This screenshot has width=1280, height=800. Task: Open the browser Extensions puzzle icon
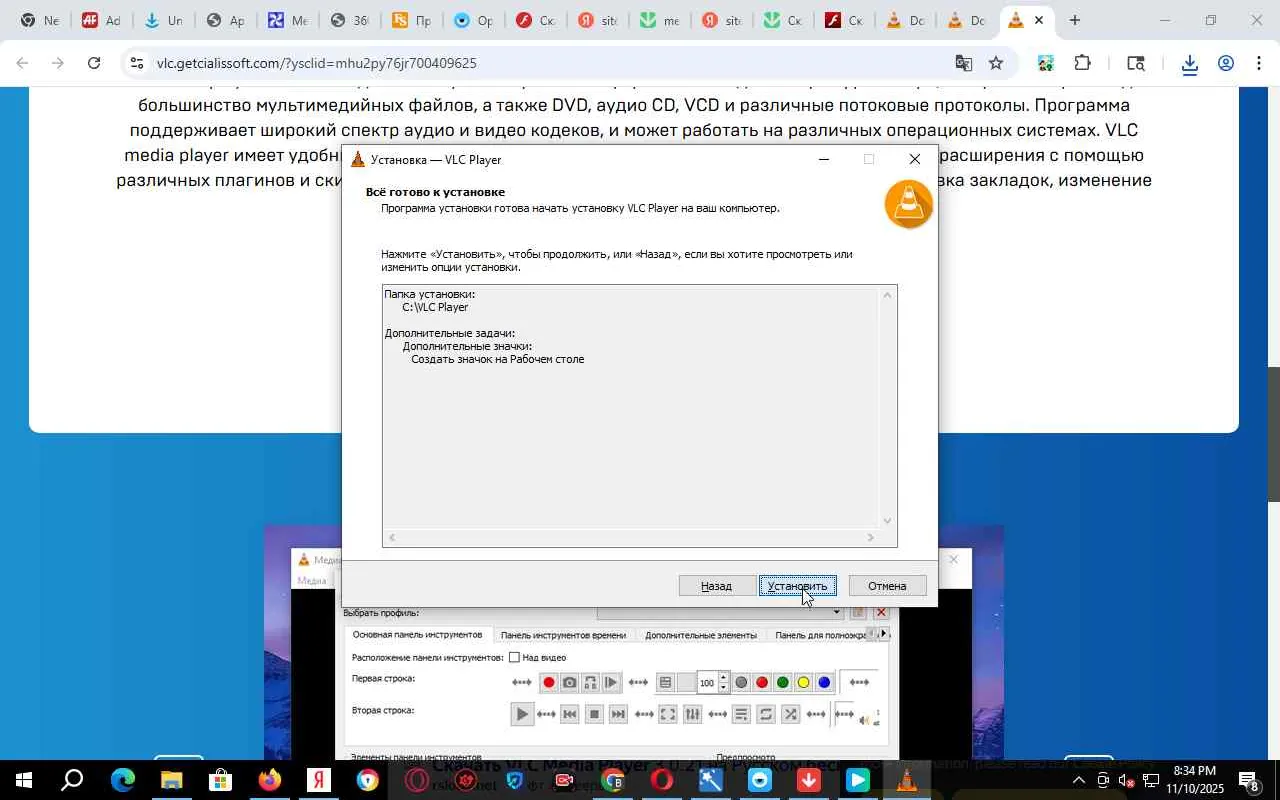coord(1082,63)
